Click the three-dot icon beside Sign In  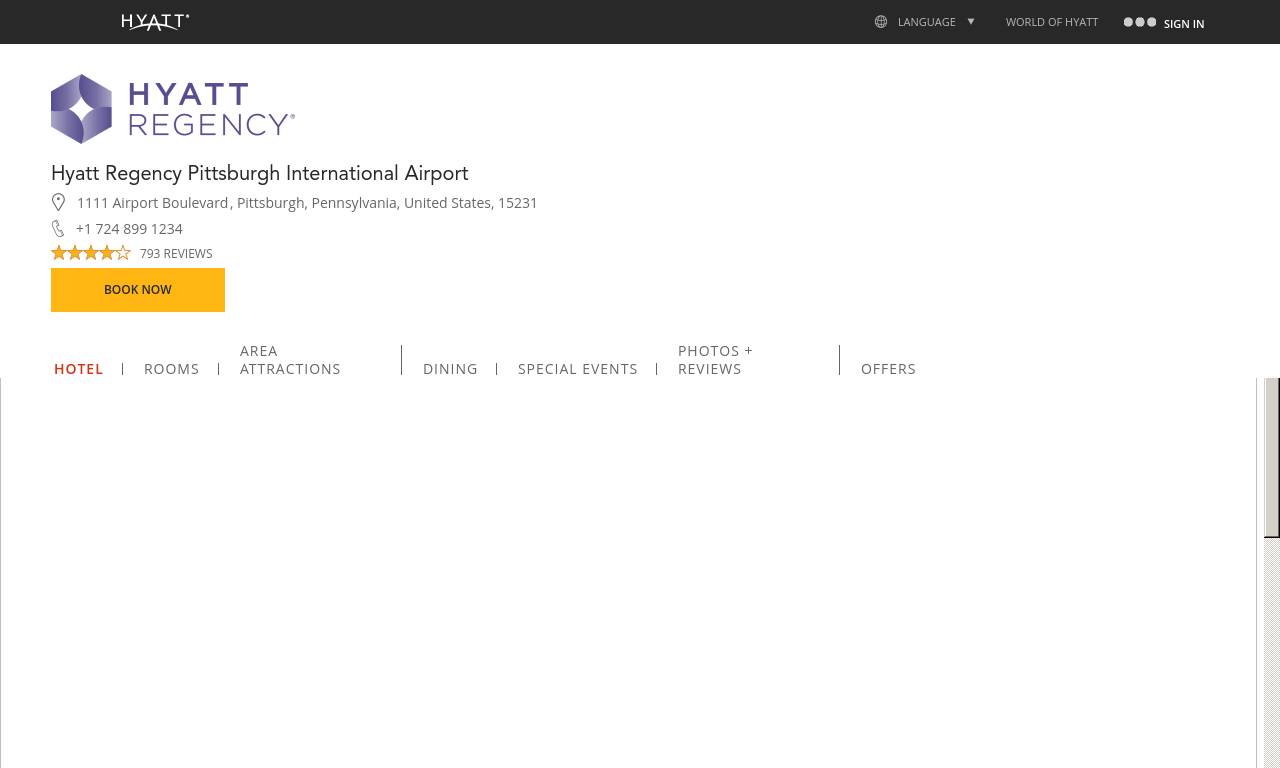[x=1139, y=22]
